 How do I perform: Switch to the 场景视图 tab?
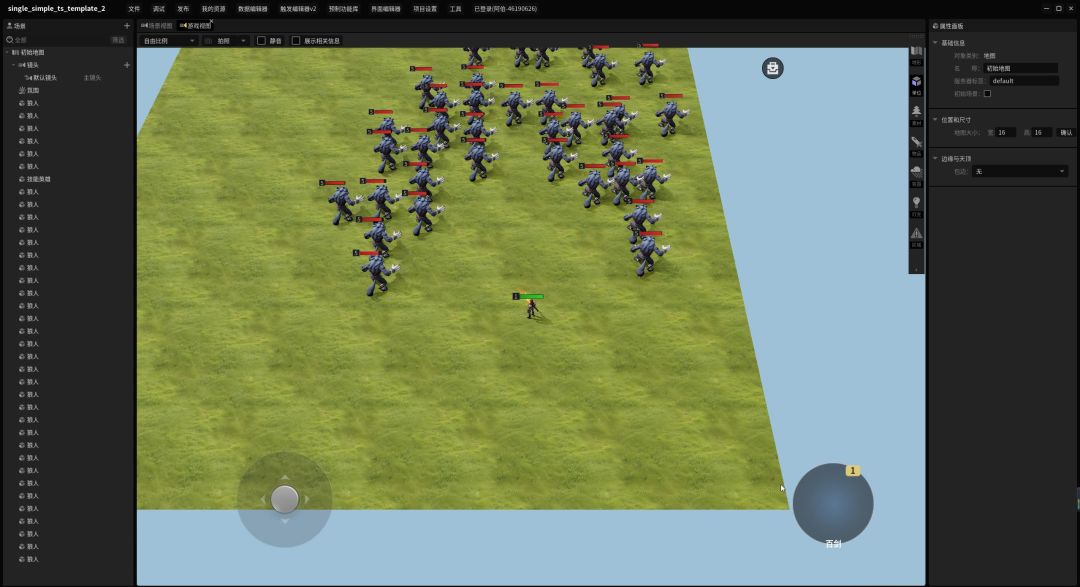(x=158, y=26)
